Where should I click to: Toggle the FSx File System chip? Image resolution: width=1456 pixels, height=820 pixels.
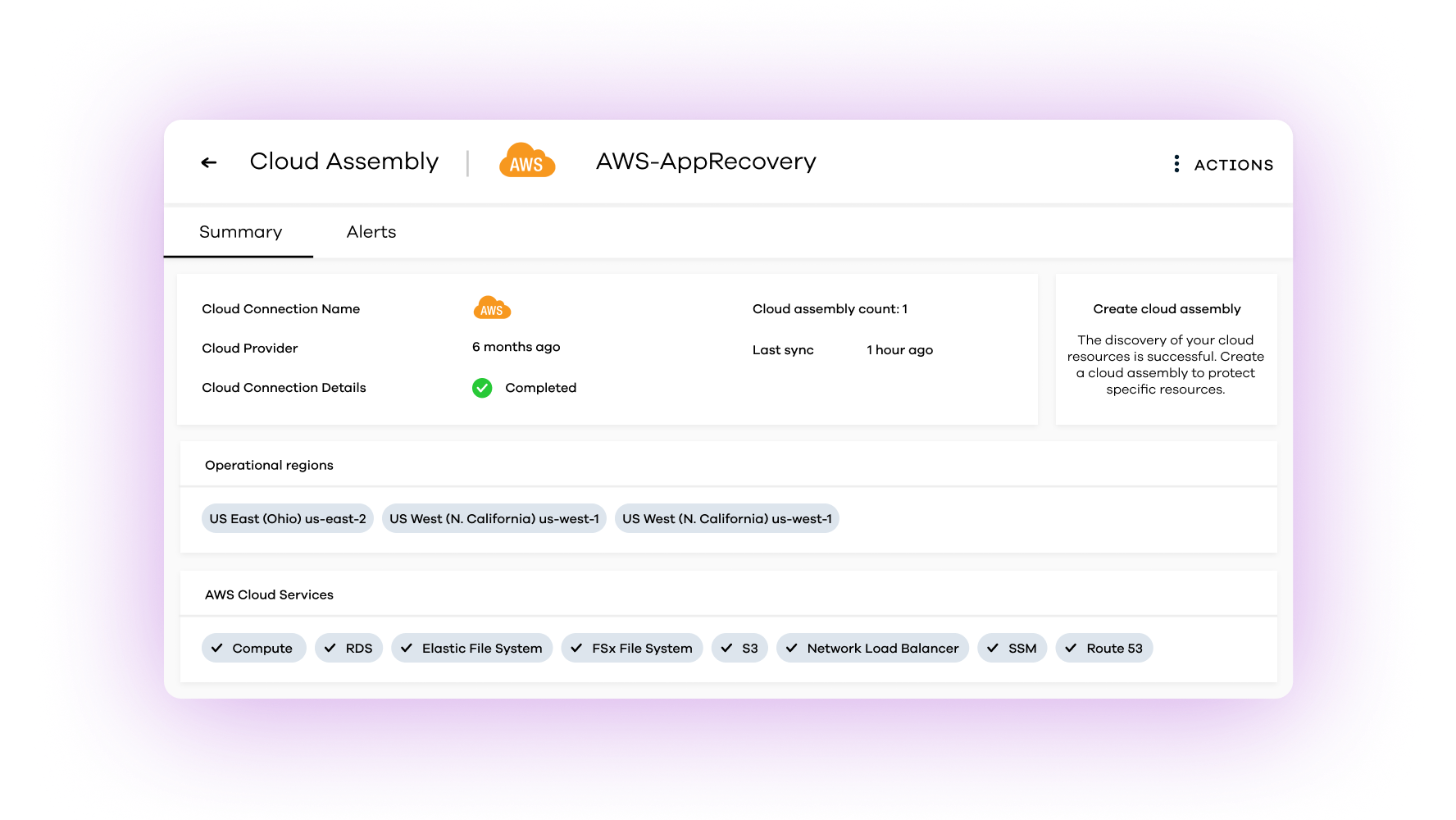[632, 648]
